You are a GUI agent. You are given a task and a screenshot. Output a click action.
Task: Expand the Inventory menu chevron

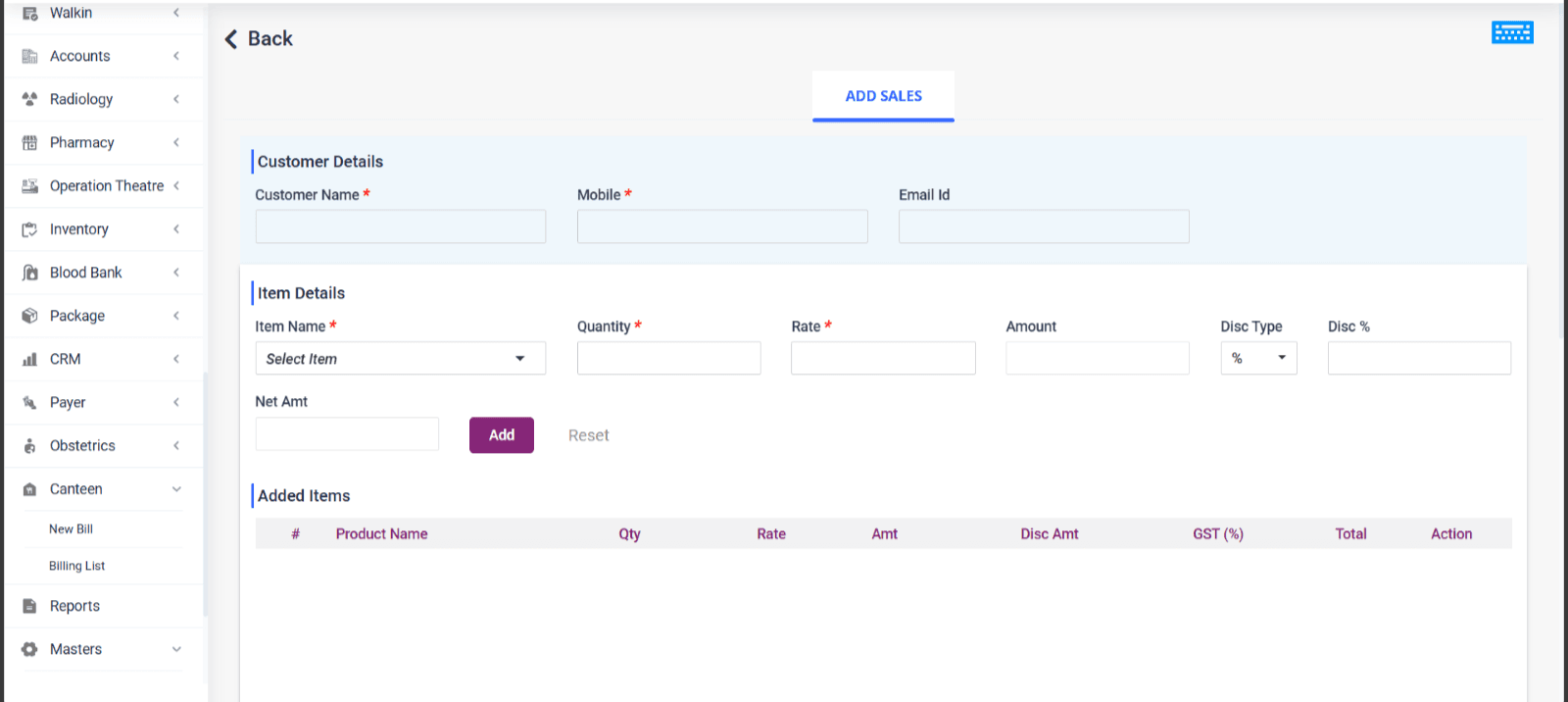[176, 229]
